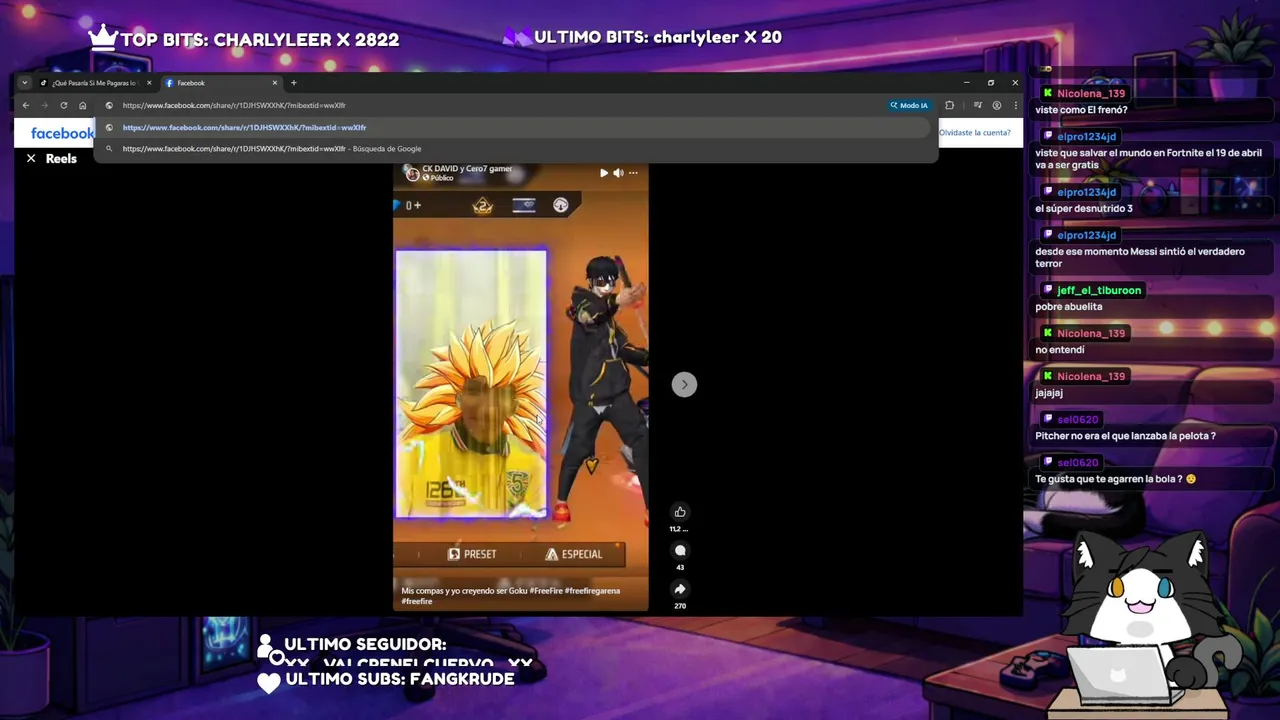Click the 'ULTIMO BITS: charlyleer X 20' overlay

[x=642, y=37]
